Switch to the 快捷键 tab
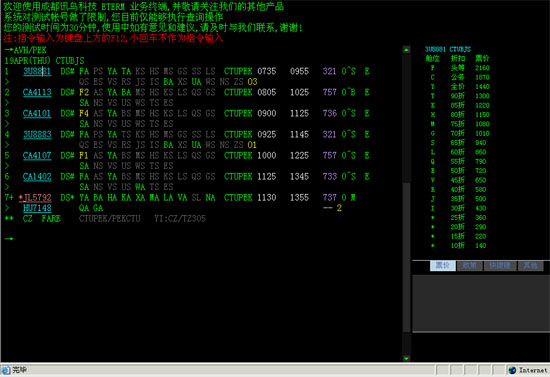550x377 pixels. pyautogui.click(x=500, y=265)
